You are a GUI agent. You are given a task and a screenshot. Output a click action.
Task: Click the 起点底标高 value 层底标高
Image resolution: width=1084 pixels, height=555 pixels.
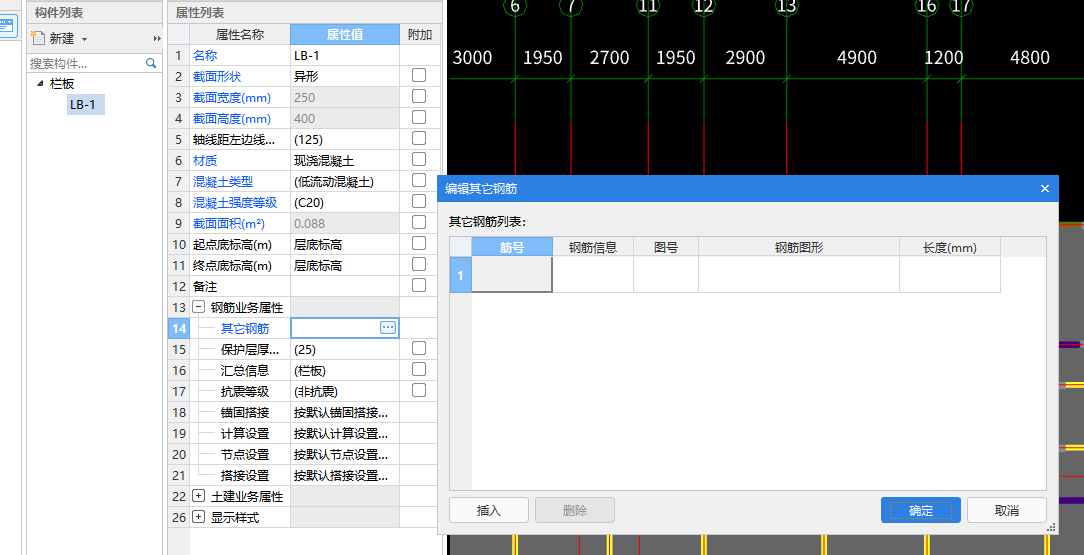[x=345, y=245]
